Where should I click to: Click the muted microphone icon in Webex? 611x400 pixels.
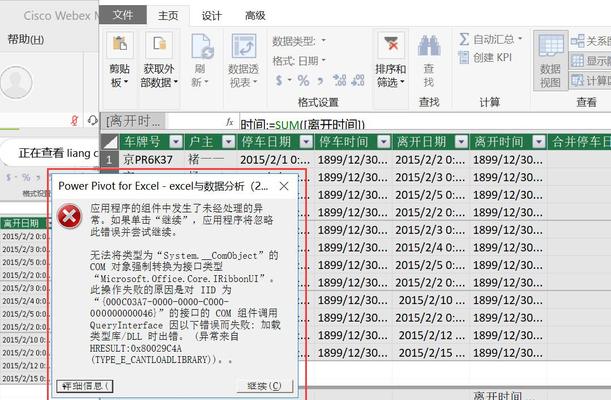[x=74, y=120]
